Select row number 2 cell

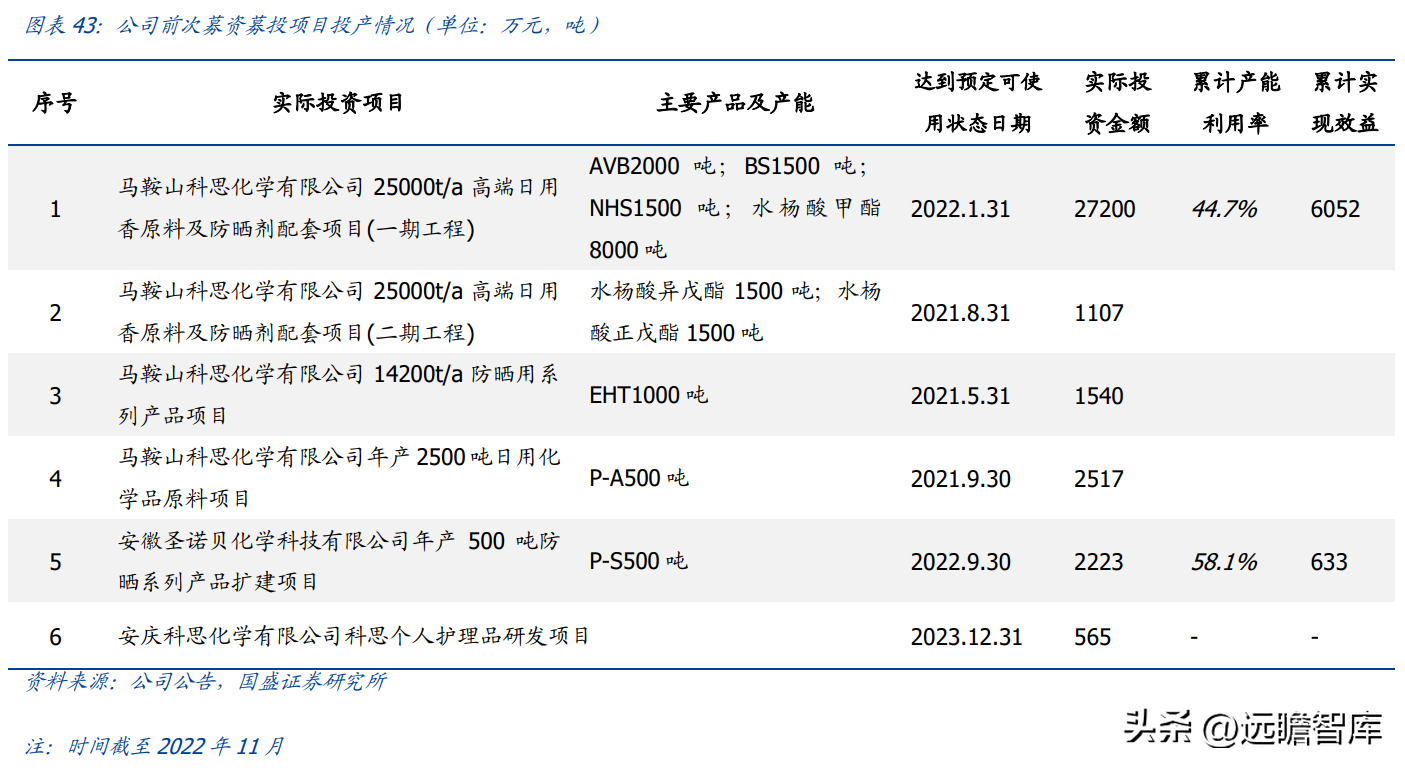click(55, 313)
